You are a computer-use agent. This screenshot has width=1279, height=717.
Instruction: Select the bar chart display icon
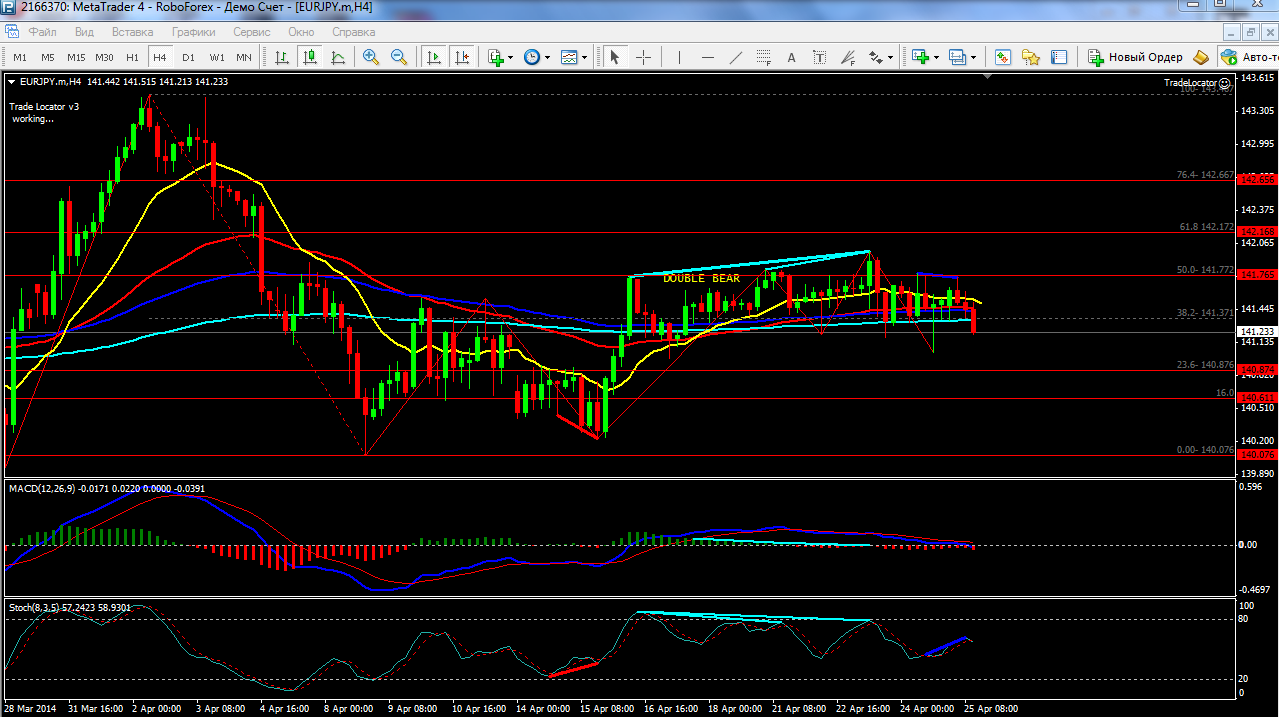tap(283, 57)
